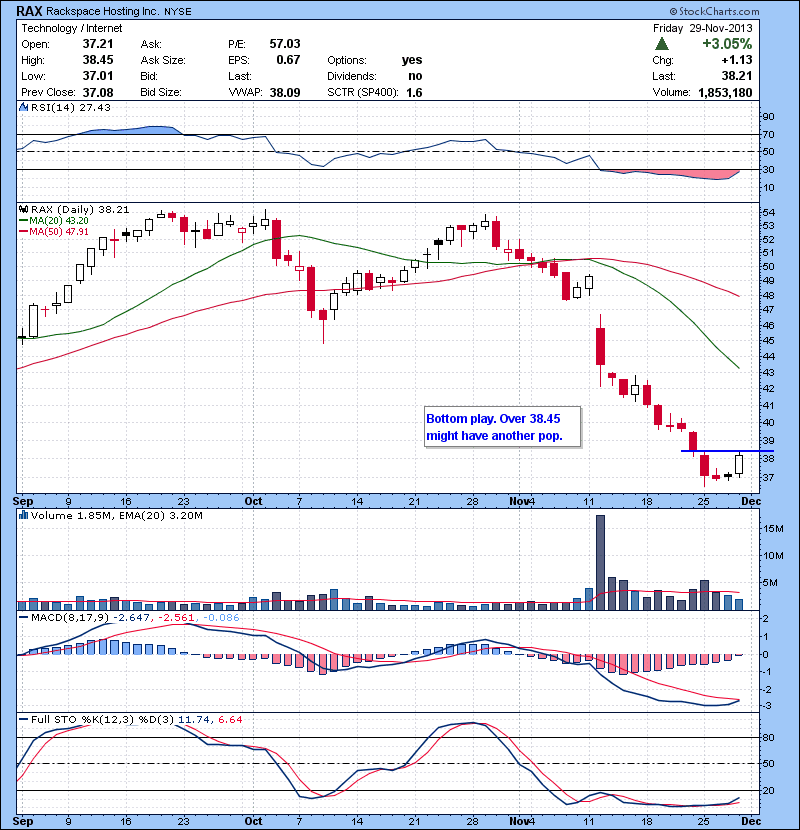This screenshot has height=830, width=800.
Task: Click the red MA(50) 47.91 legend entry
Action: [x=53, y=232]
